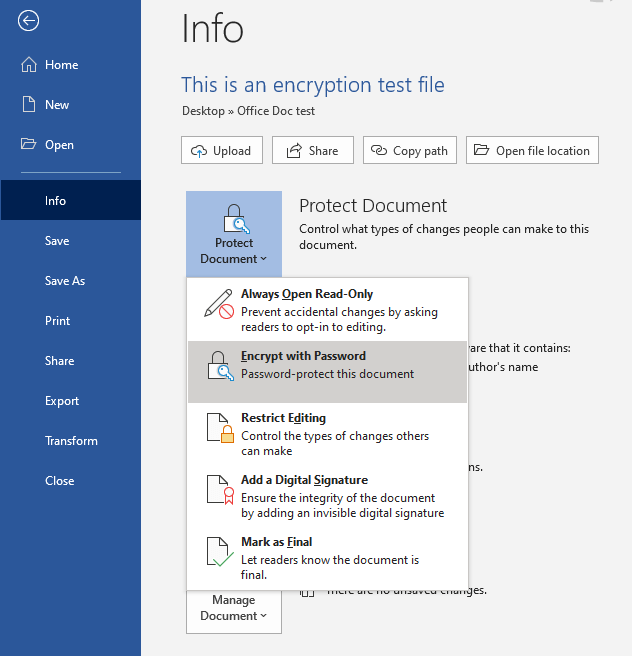Click the New document page icon
The image size is (632, 656).
point(29,104)
